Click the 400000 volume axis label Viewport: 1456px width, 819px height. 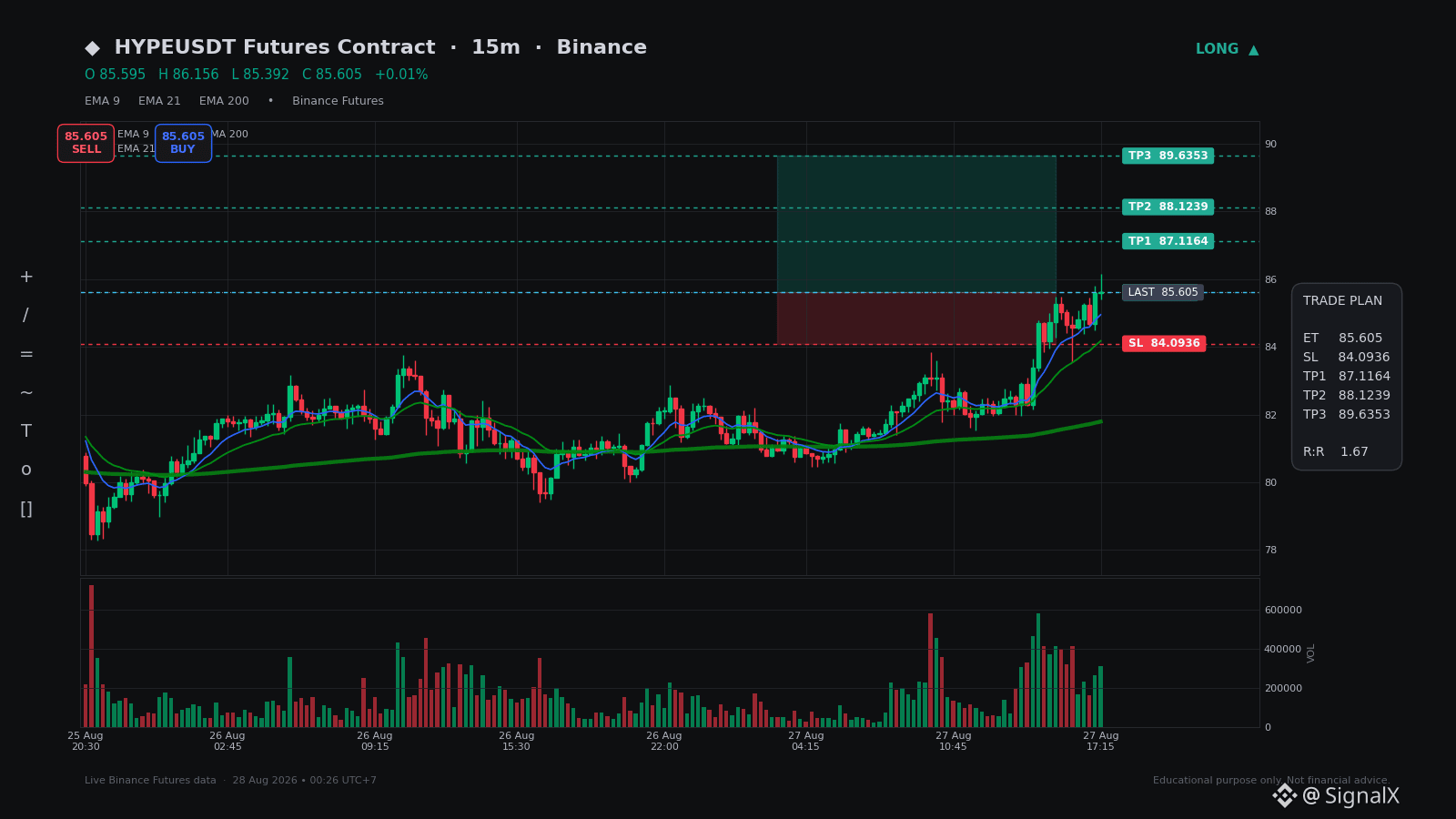1283,650
